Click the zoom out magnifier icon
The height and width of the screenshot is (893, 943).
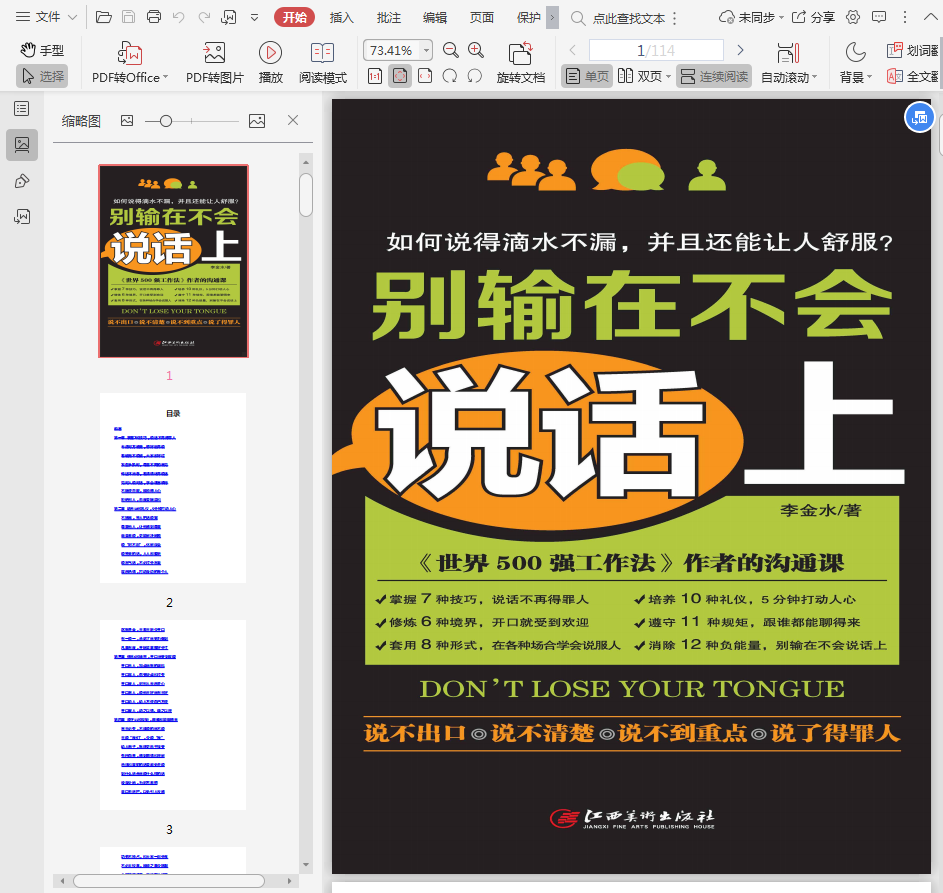coord(451,50)
